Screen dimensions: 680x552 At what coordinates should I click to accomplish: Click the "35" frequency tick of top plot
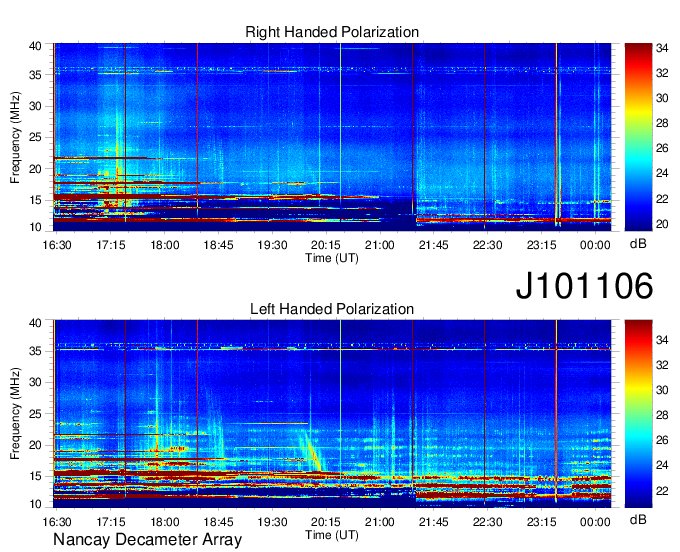[x=35, y=75]
